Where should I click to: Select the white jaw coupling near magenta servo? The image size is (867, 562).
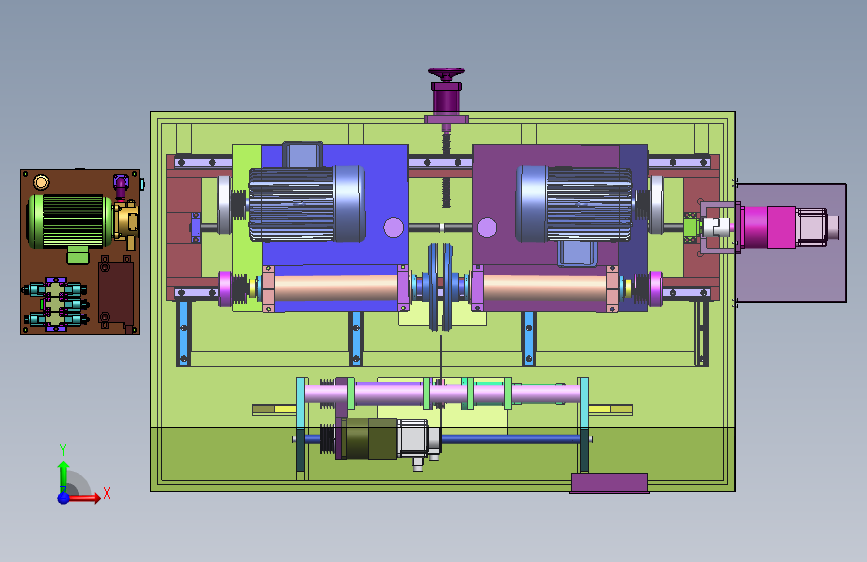pyautogui.click(x=718, y=227)
